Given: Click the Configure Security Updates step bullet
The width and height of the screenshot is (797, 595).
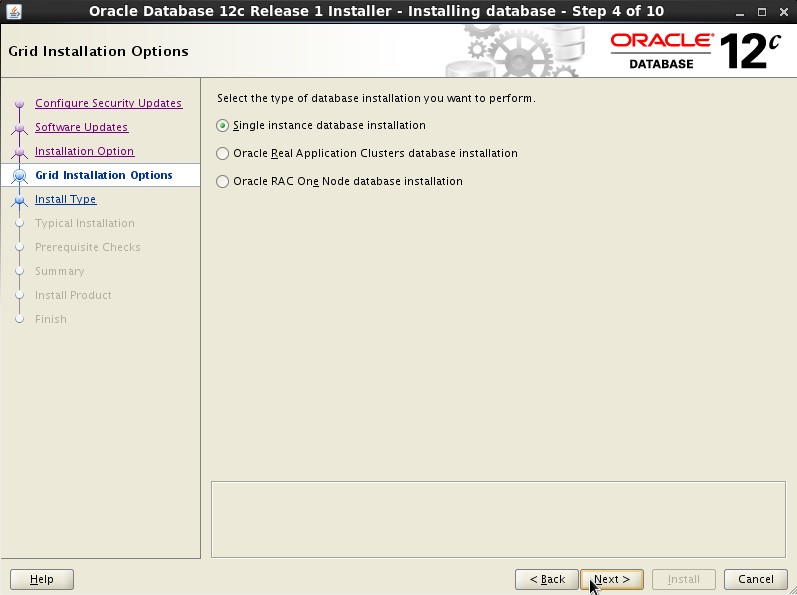Looking at the screenshot, I should pyautogui.click(x=19, y=104).
